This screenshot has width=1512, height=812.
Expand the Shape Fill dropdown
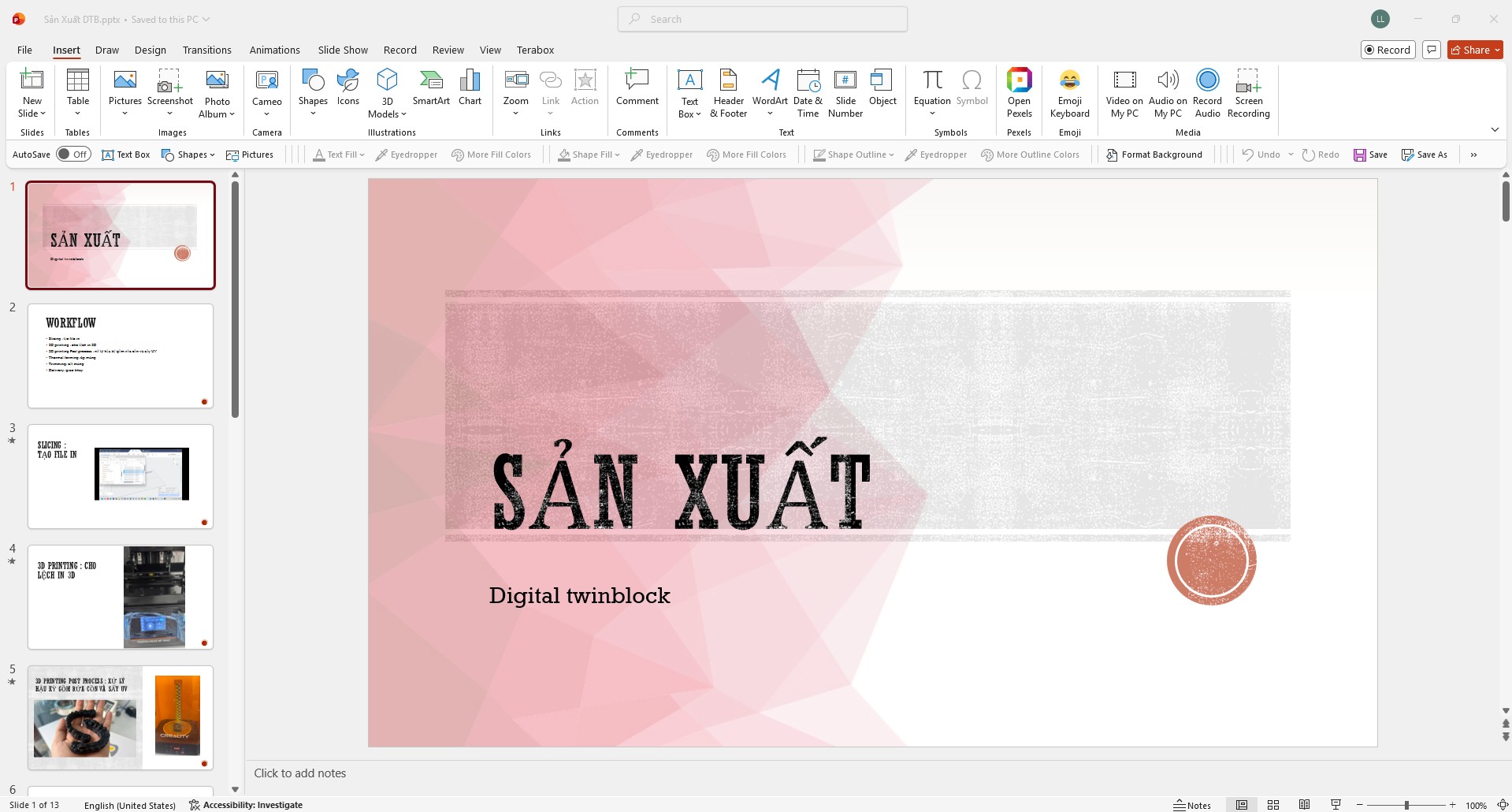pyautogui.click(x=617, y=155)
